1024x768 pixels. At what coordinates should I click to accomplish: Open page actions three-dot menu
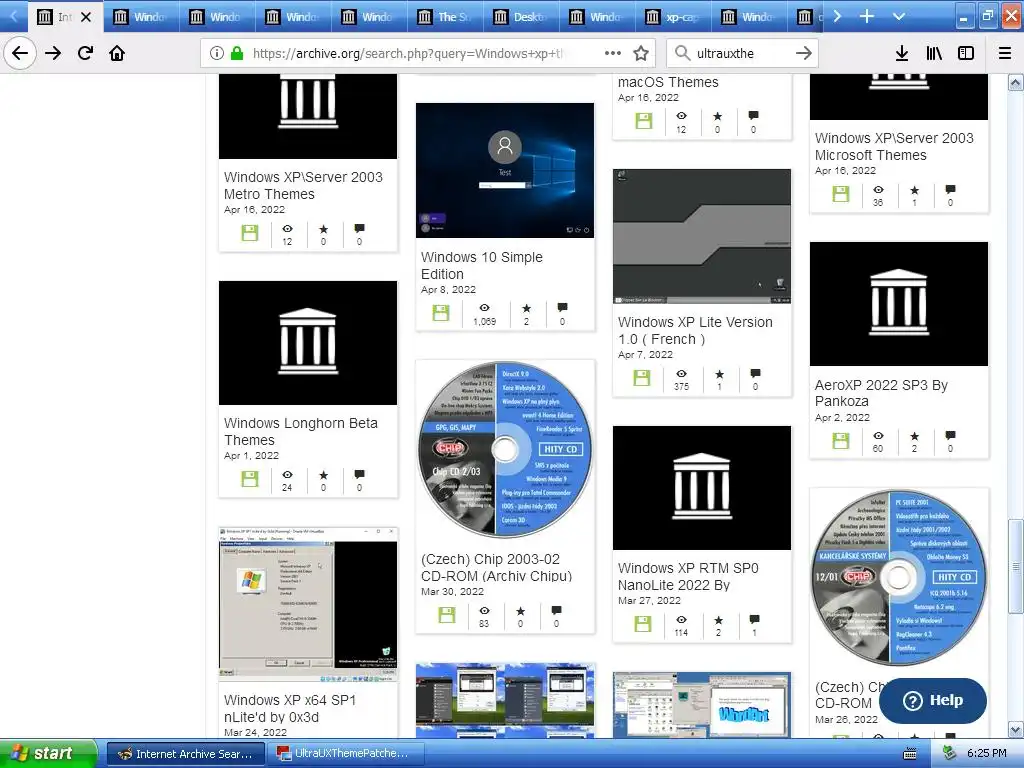613,53
